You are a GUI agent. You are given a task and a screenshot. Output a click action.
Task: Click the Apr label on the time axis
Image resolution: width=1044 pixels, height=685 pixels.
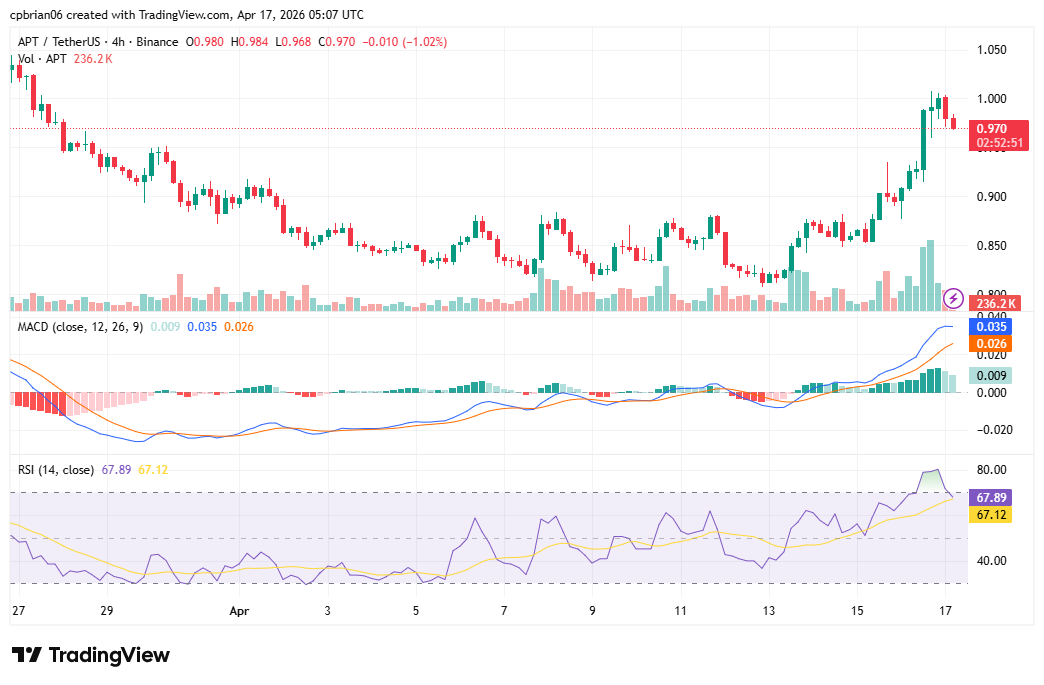[238, 610]
